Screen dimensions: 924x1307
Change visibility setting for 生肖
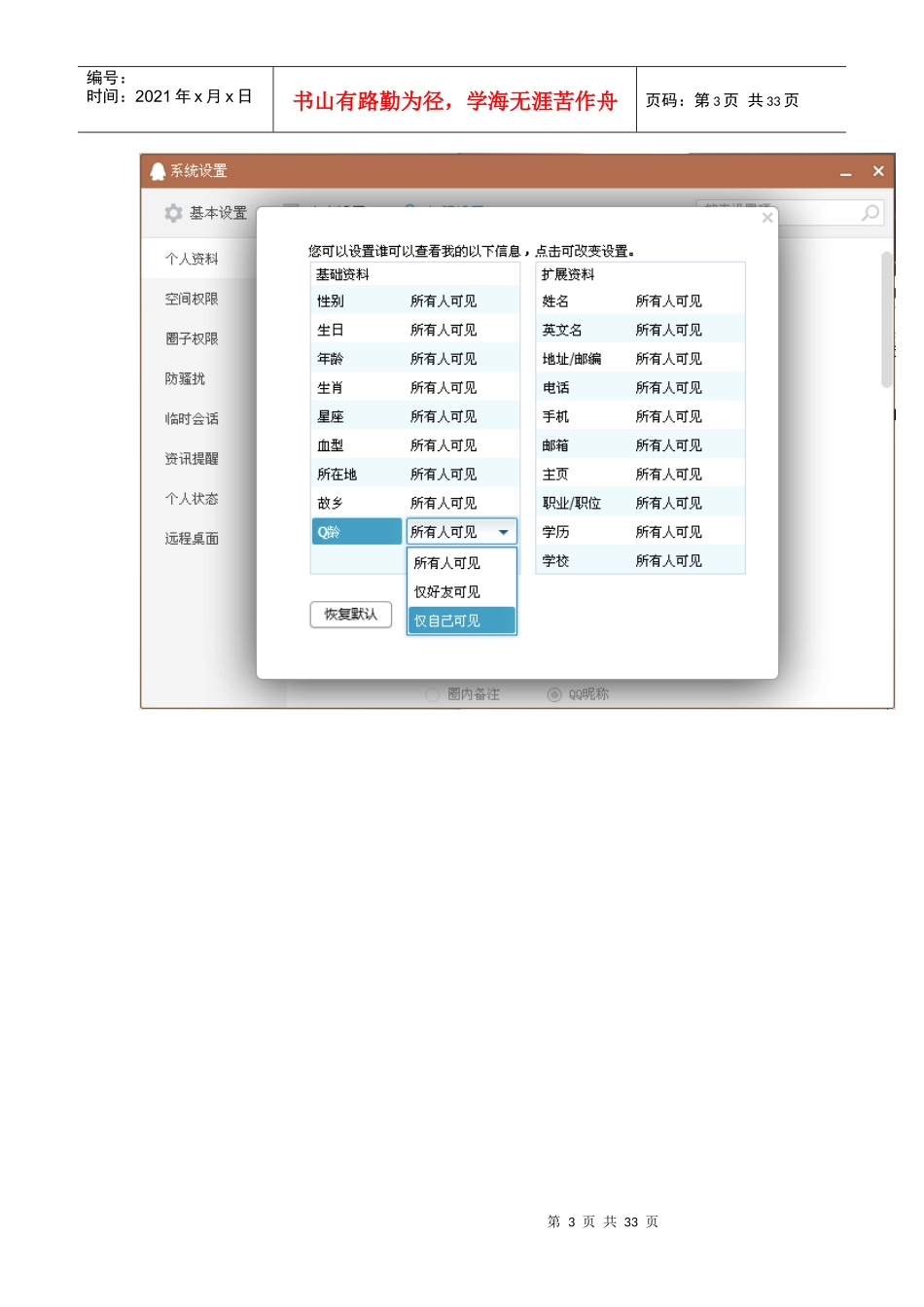click(x=444, y=388)
